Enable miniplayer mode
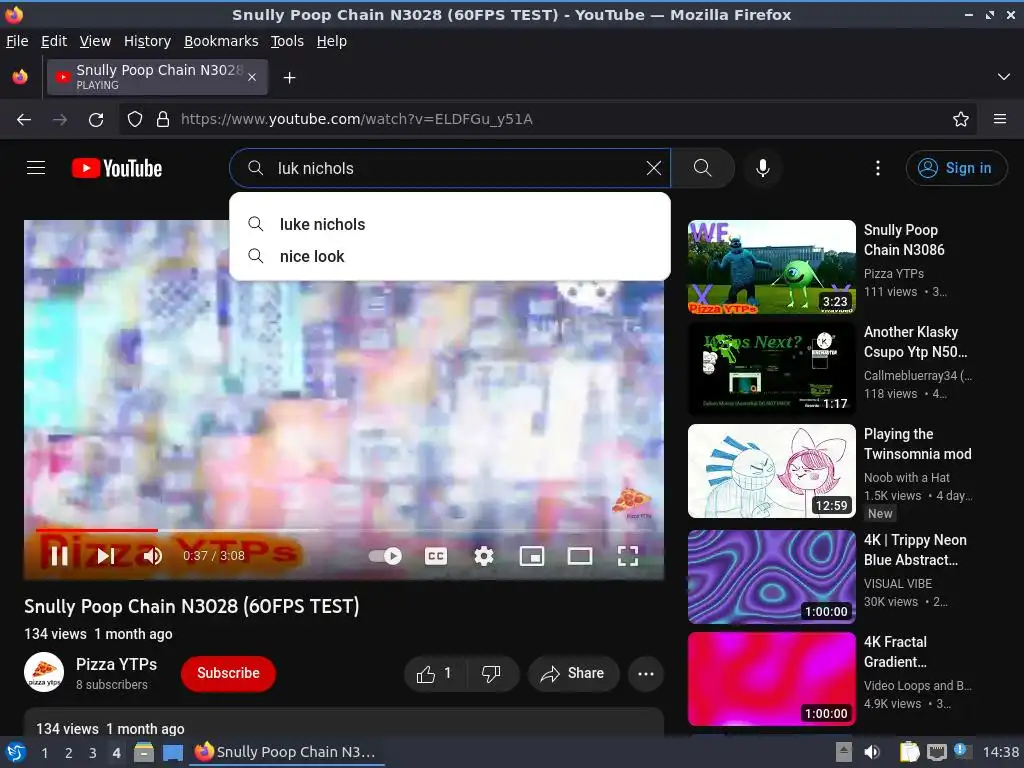 coord(532,556)
